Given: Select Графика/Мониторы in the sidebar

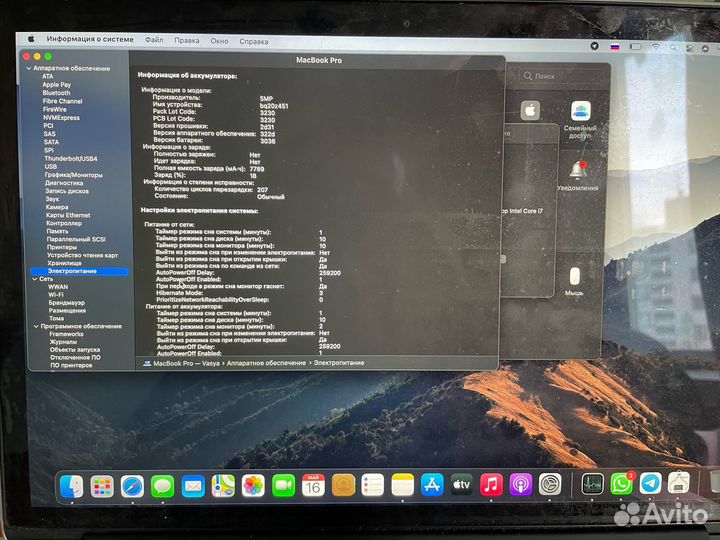Looking at the screenshot, I should click(73, 175).
